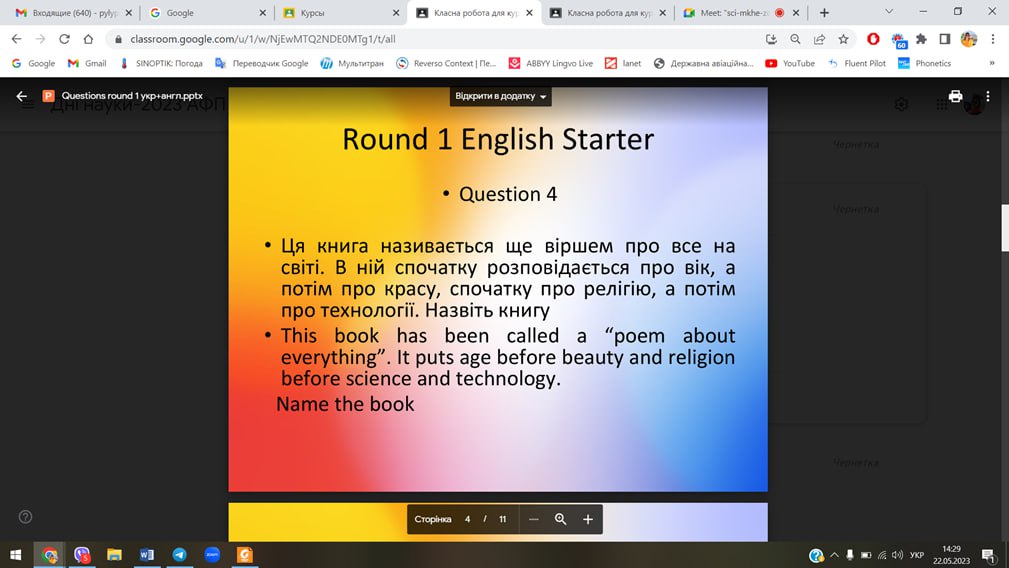Toggle the УКР keyboard language indicator
Screen dimensions: 1009x568
pos(917,554)
